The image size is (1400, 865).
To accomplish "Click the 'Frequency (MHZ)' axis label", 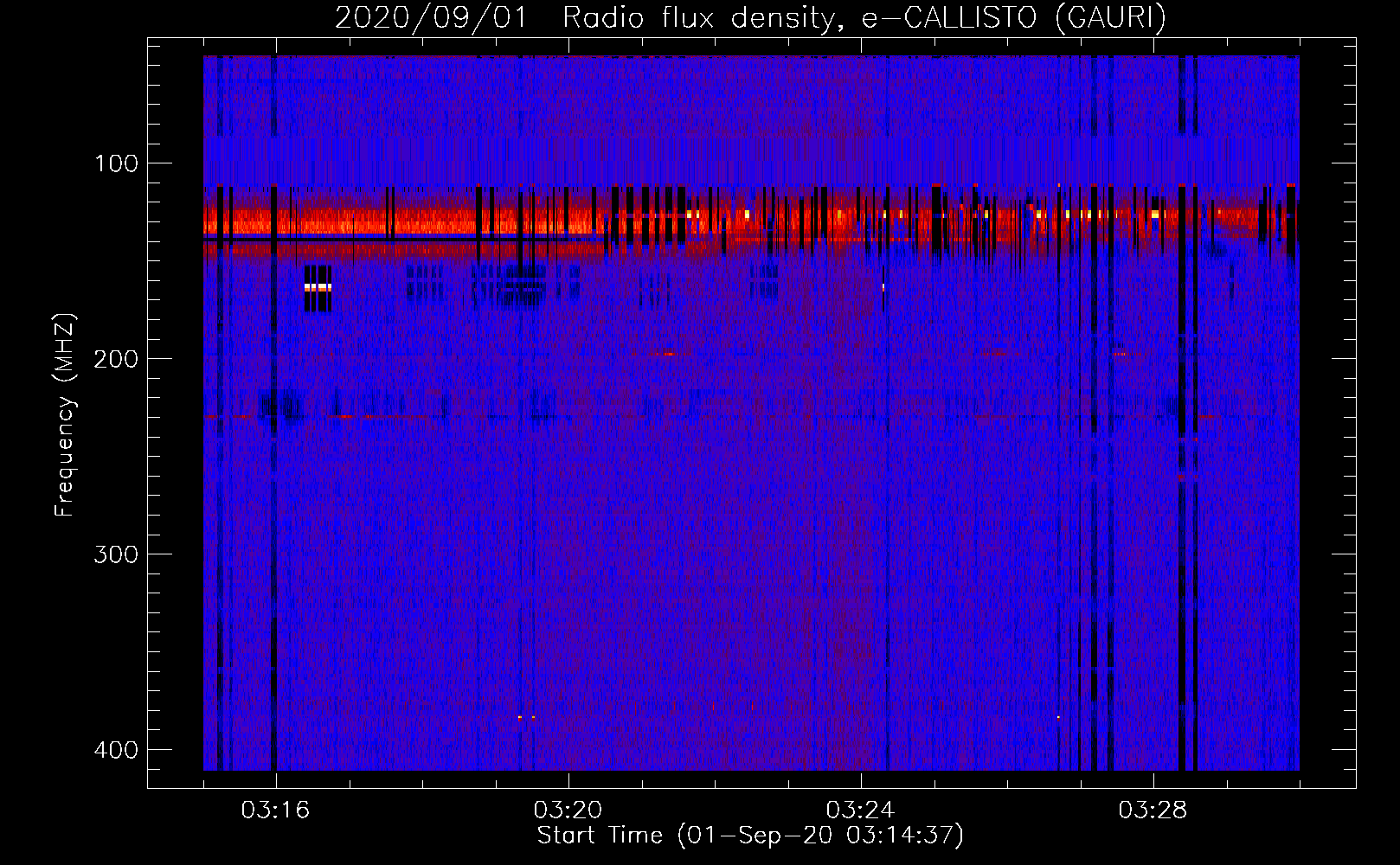I will pyautogui.click(x=65, y=415).
